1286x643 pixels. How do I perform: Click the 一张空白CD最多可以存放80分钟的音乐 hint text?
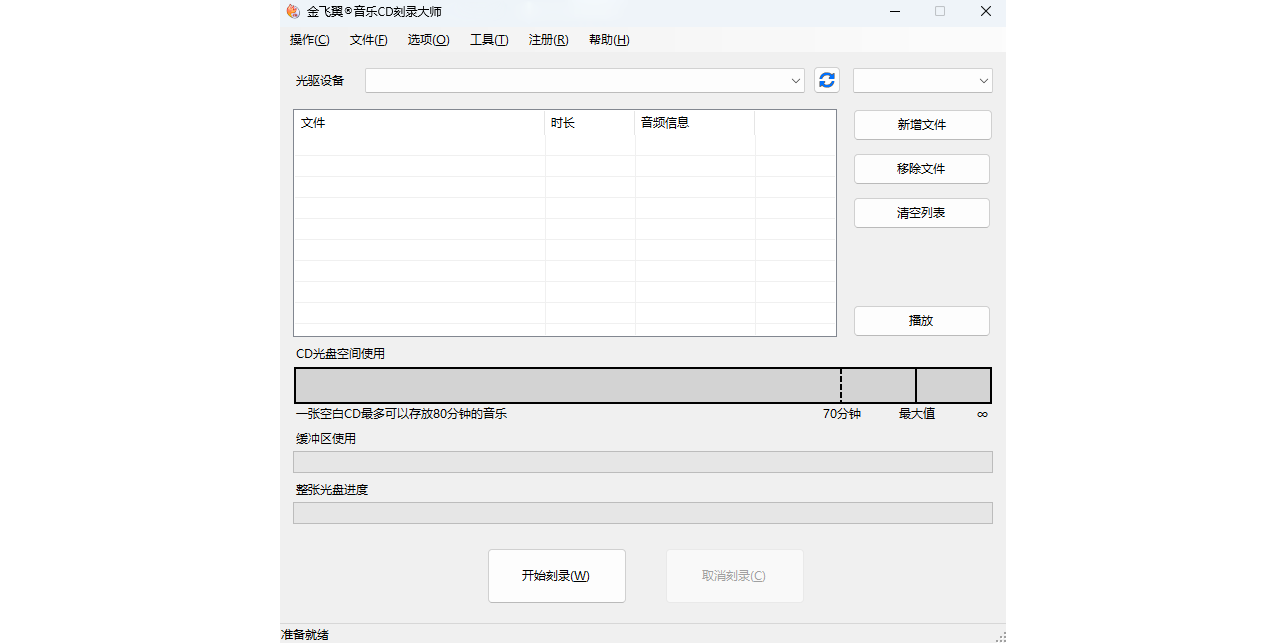pos(401,414)
